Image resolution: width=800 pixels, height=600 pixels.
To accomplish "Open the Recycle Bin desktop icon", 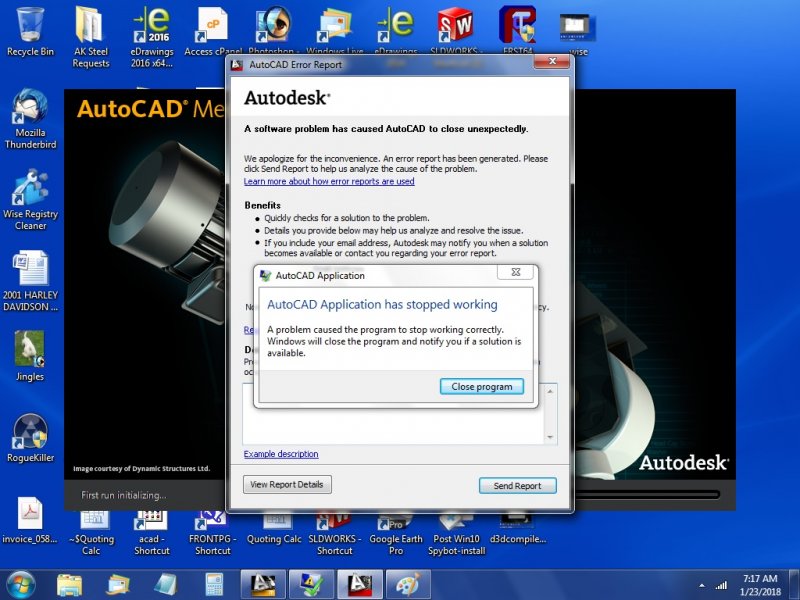I will point(30,32).
